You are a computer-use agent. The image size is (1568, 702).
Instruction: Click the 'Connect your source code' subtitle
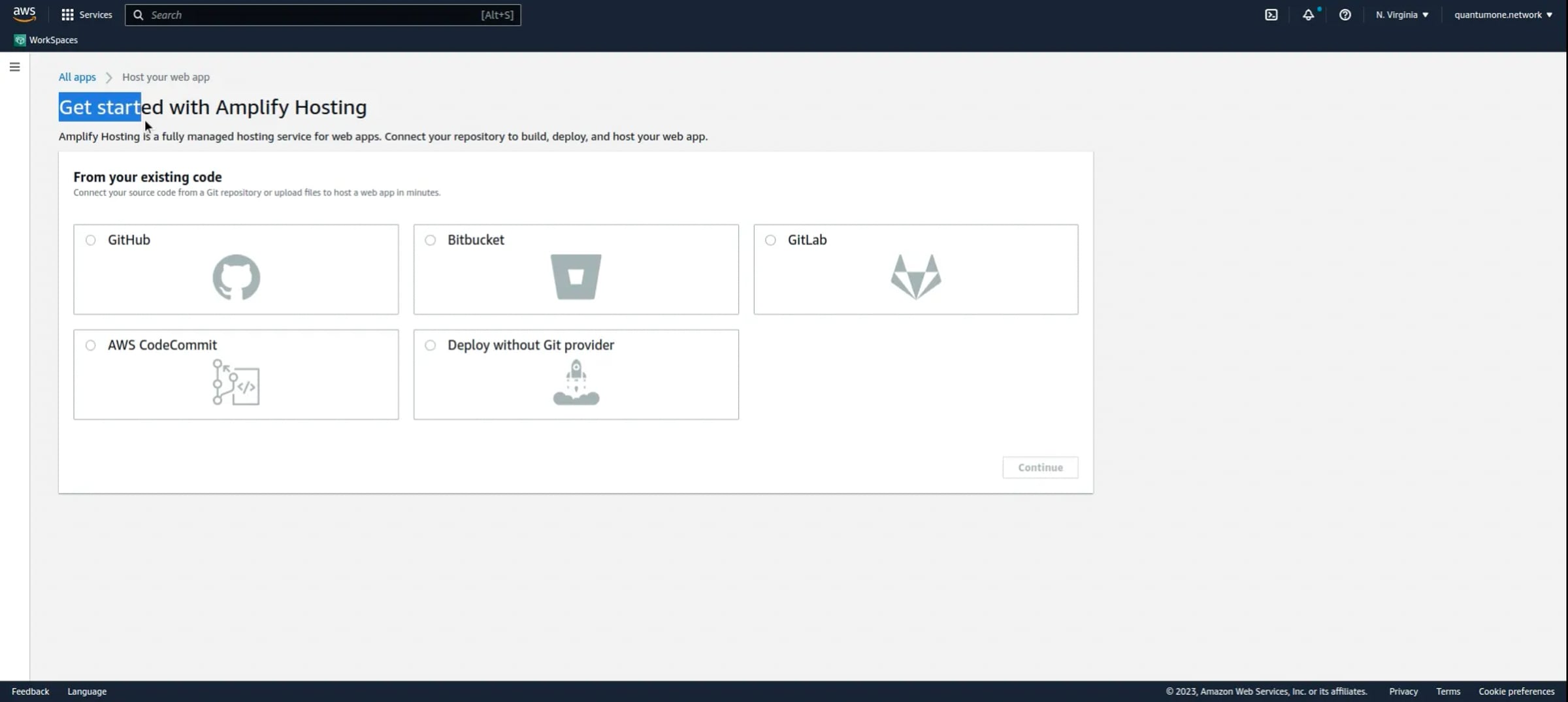[x=257, y=193]
